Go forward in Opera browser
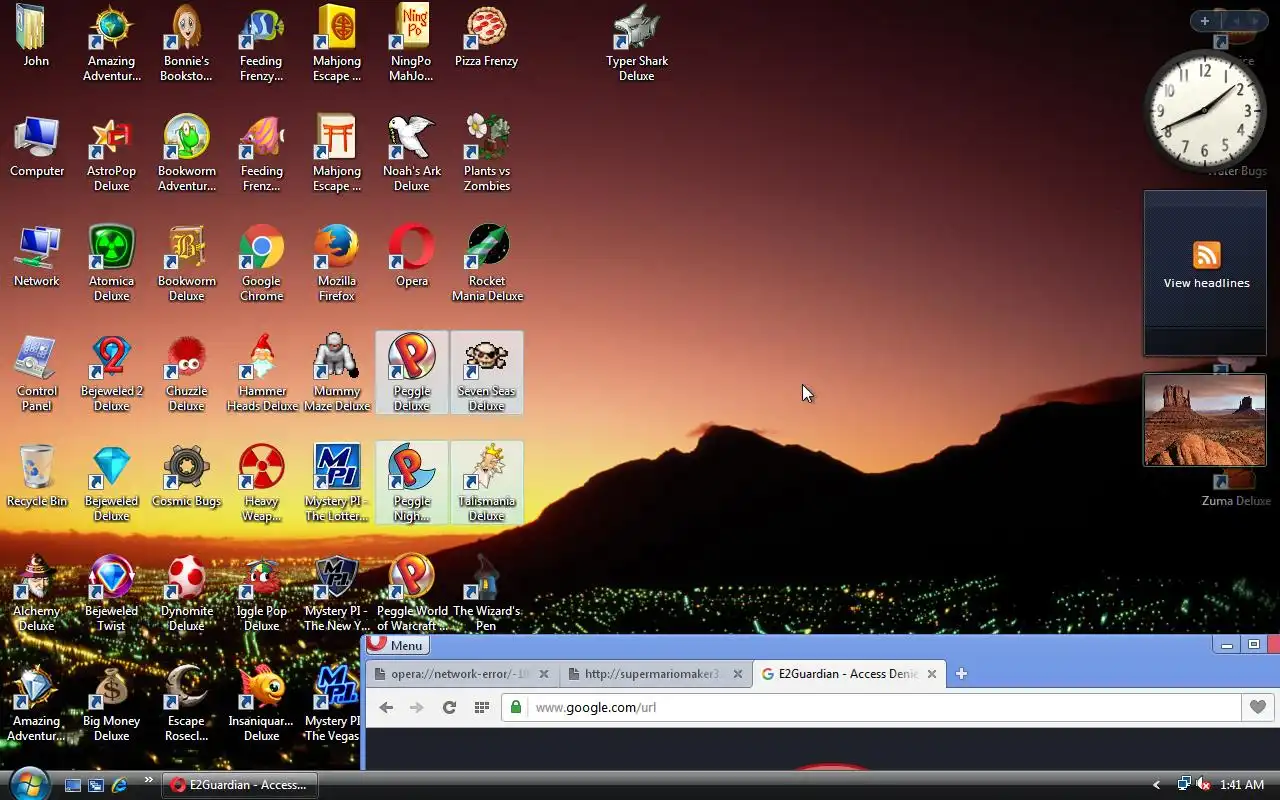 pos(417,707)
